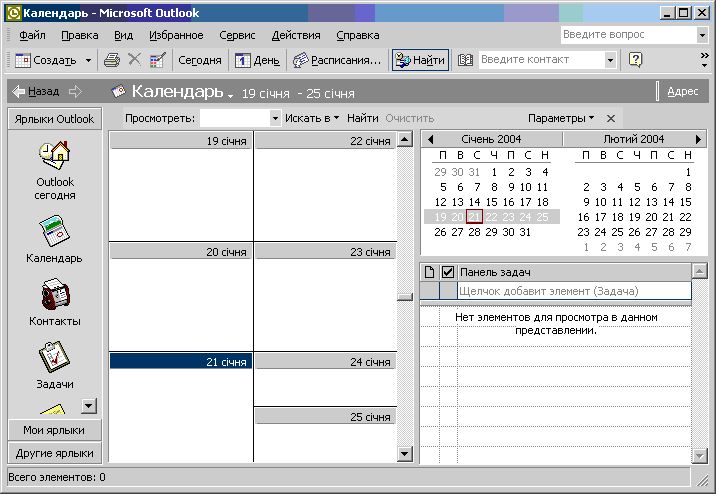Select the 25 січня day header
Viewport: 716px width, 494px height.
point(325,417)
